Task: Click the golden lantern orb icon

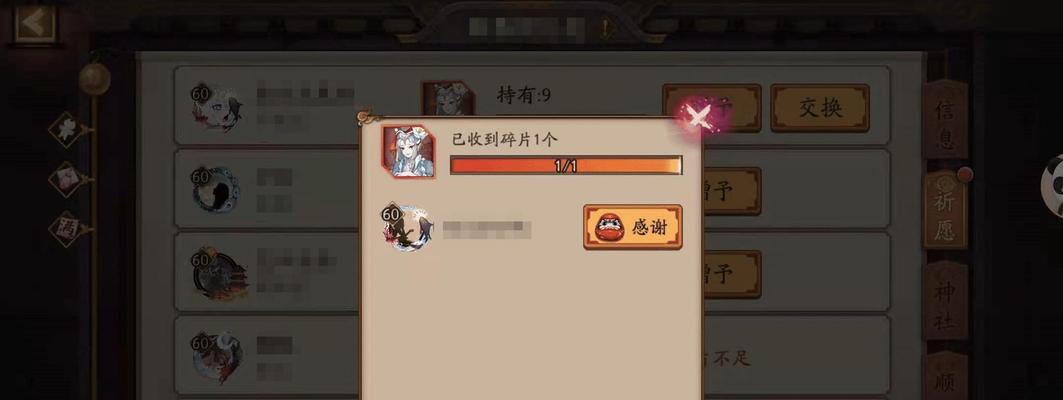Action: coord(94,79)
